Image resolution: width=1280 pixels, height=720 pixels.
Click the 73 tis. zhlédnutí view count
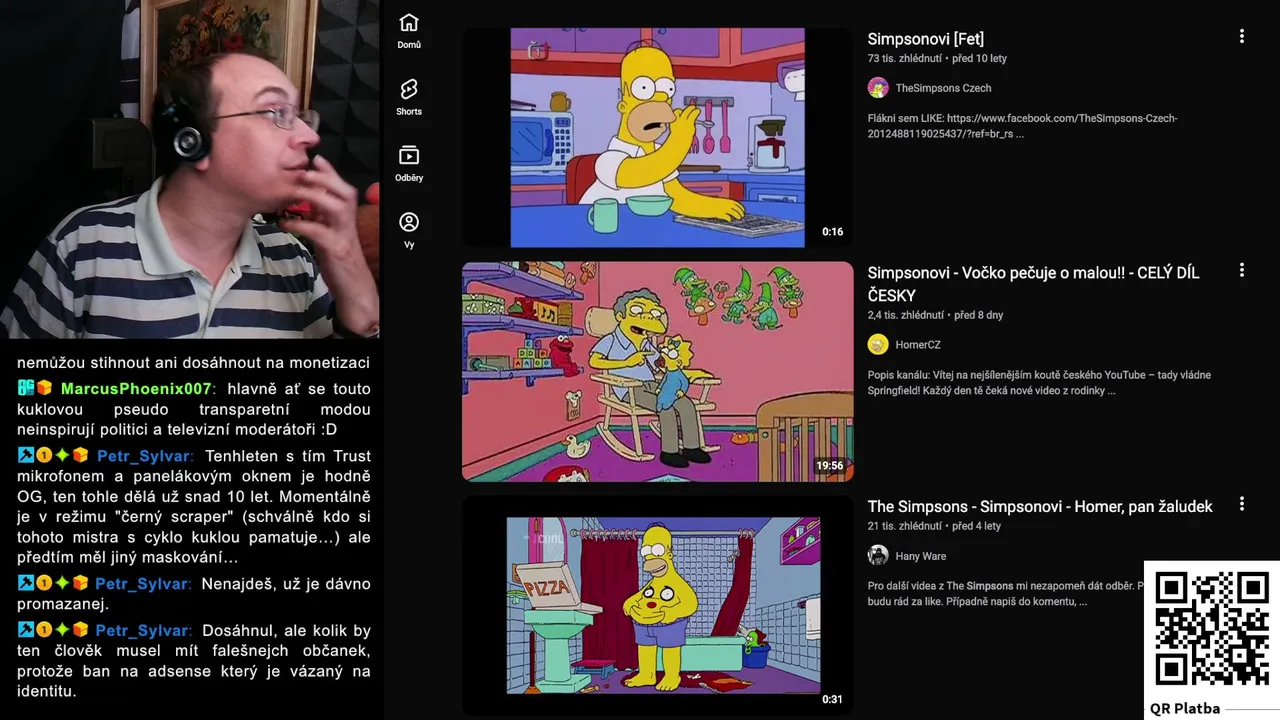coord(904,58)
